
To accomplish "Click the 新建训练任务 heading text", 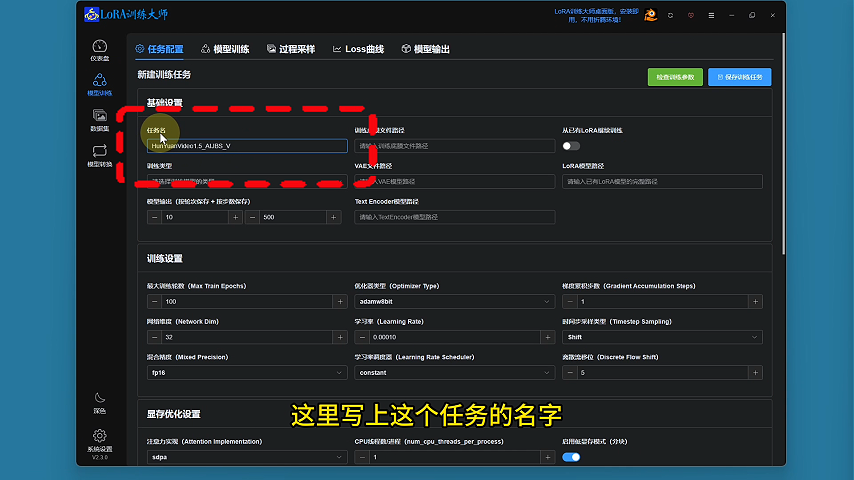I will point(164,75).
